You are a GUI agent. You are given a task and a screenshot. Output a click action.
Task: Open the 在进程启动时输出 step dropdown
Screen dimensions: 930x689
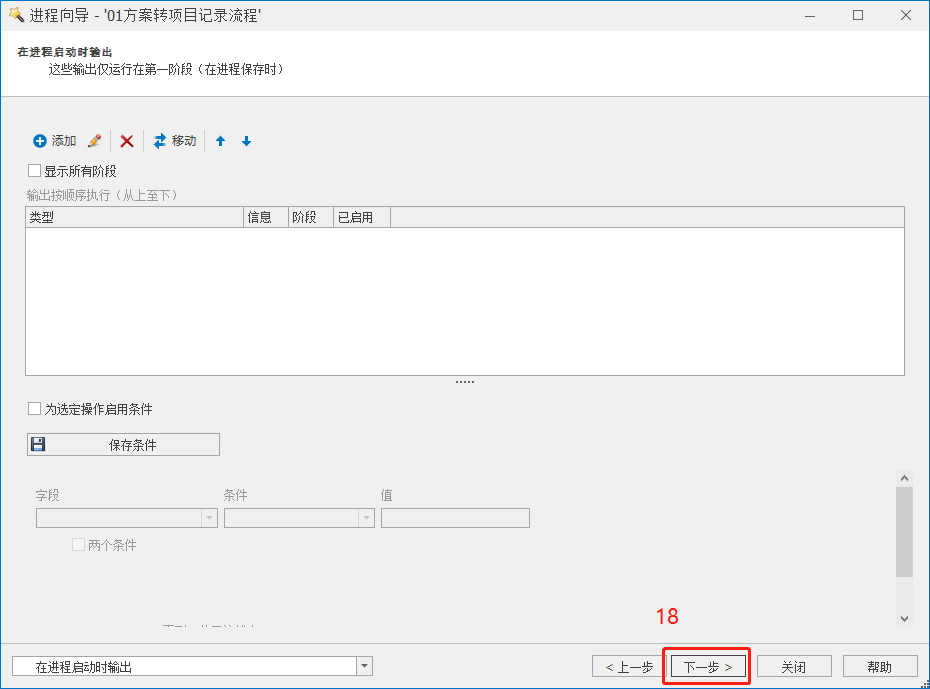tap(364, 666)
